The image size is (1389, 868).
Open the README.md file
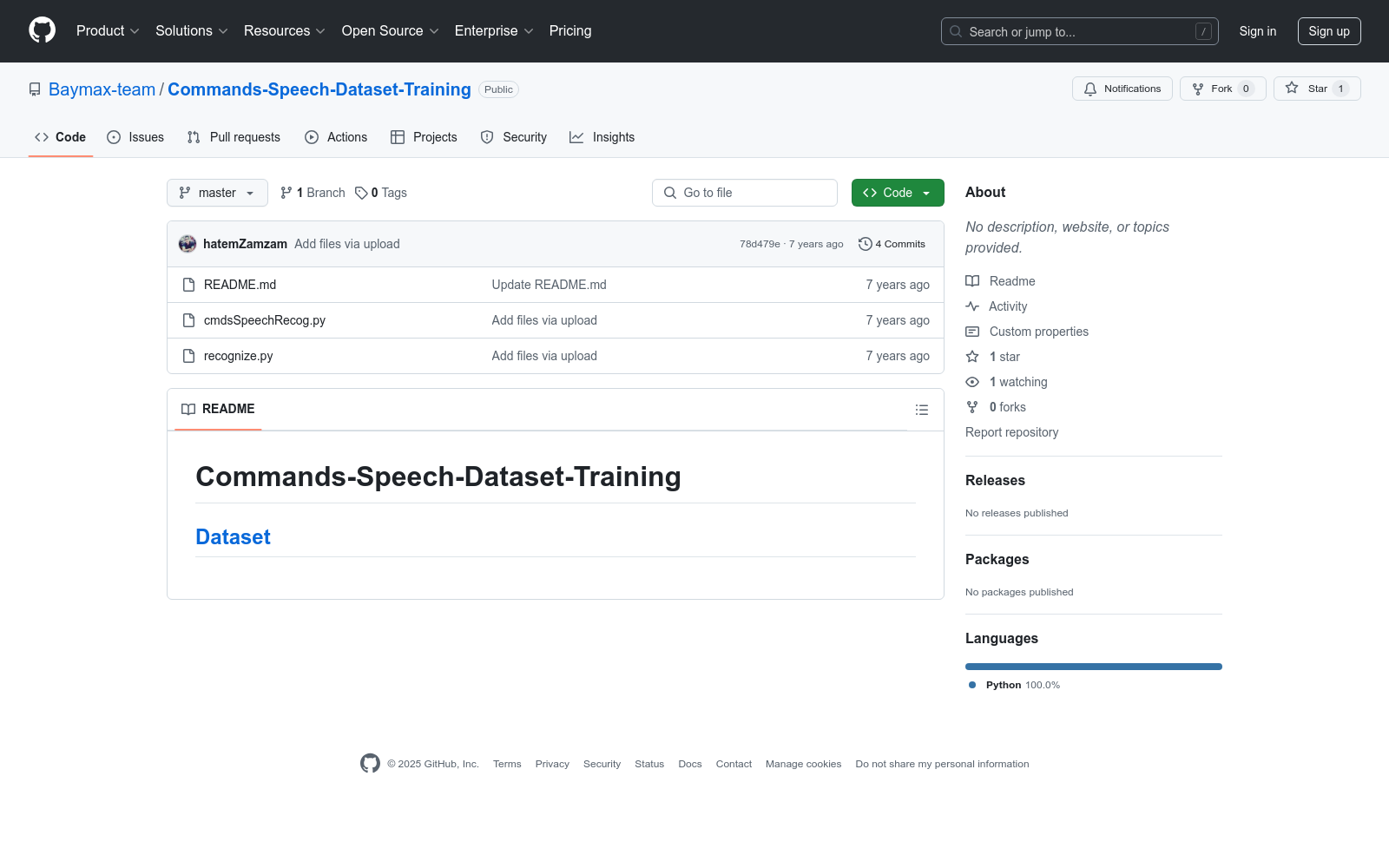click(x=240, y=285)
